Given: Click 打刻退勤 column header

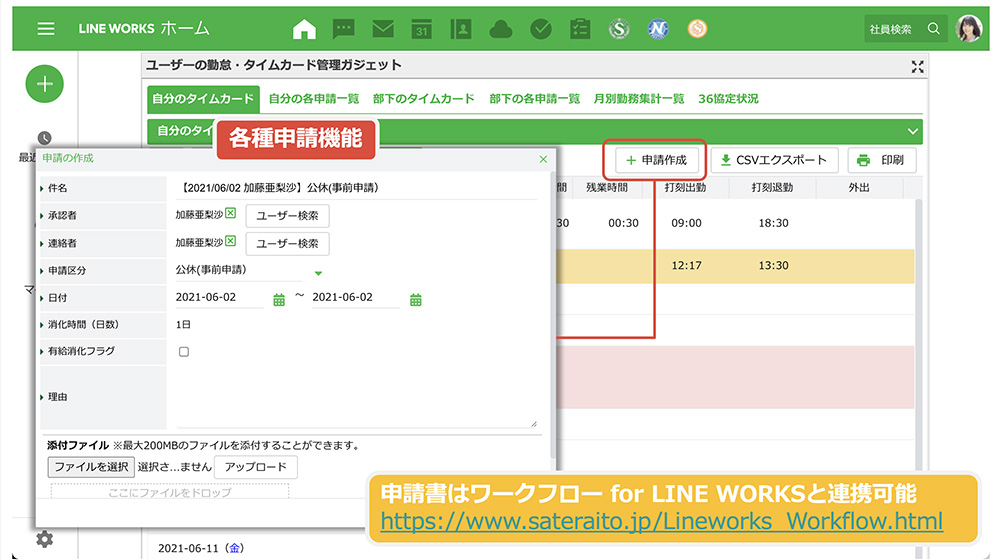Looking at the screenshot, I should (x=772, y=188).
